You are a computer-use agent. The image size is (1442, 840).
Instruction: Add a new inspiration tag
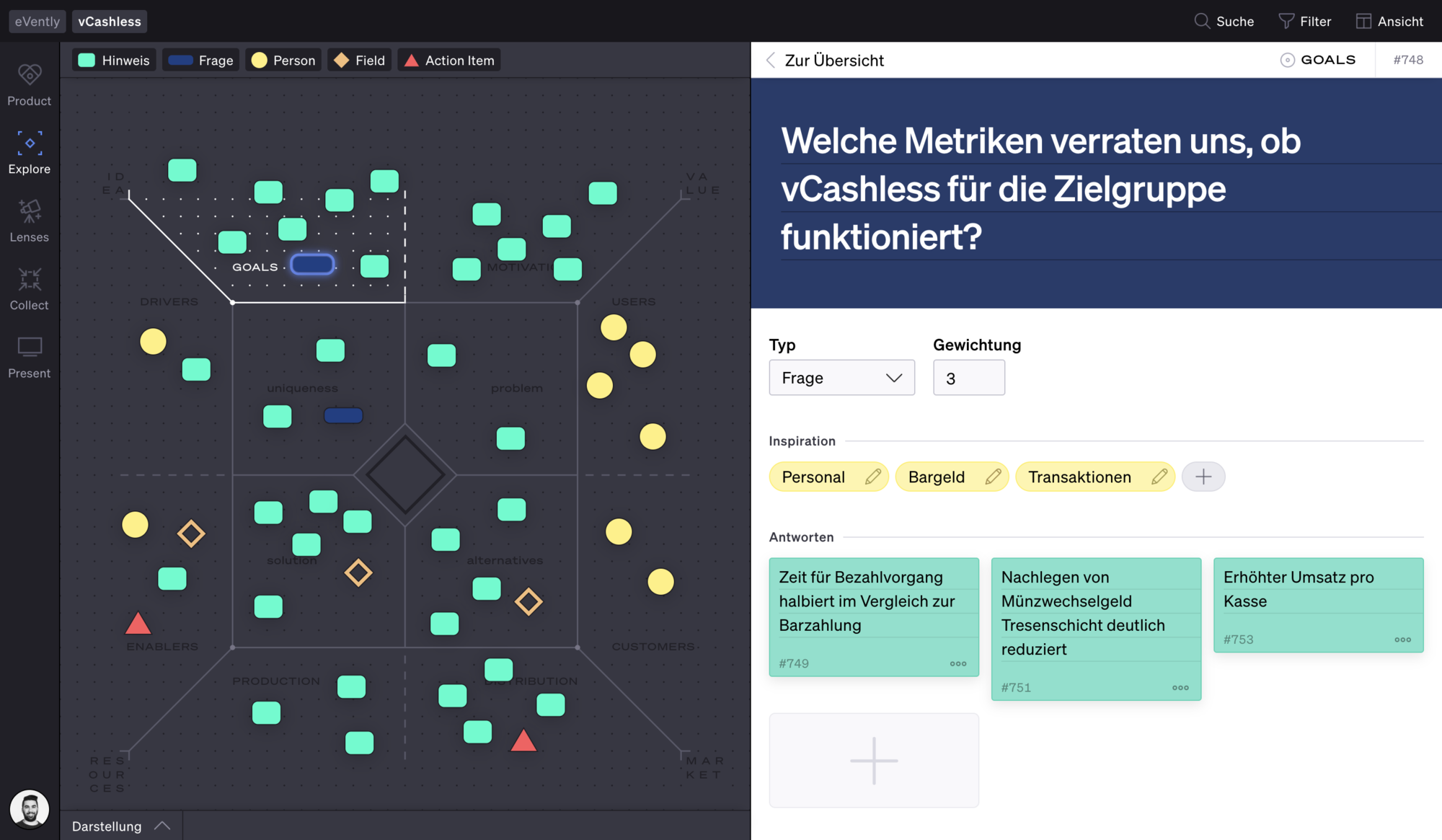point(1203,477)
